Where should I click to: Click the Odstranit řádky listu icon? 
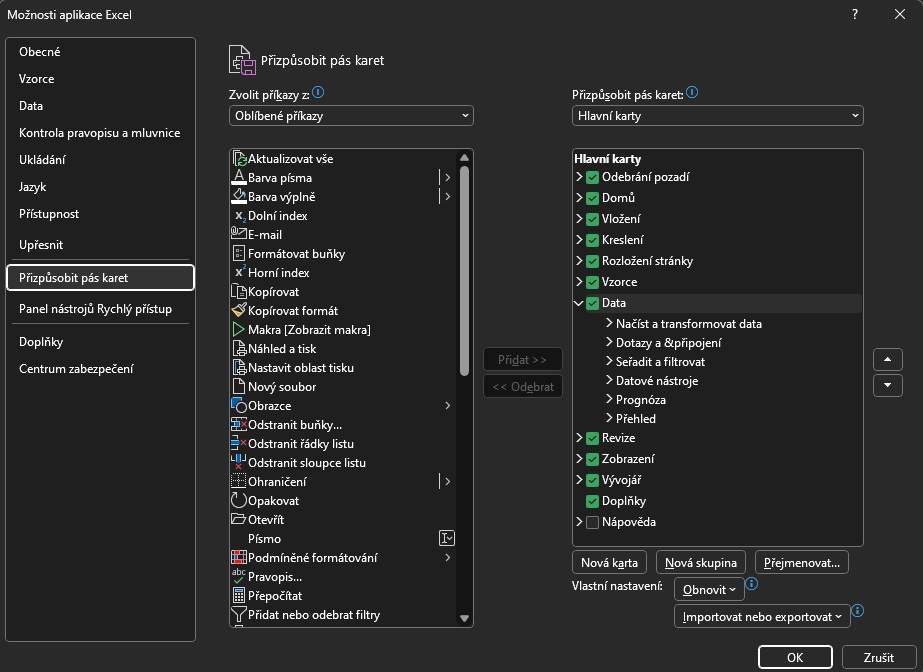pos(239,444)
